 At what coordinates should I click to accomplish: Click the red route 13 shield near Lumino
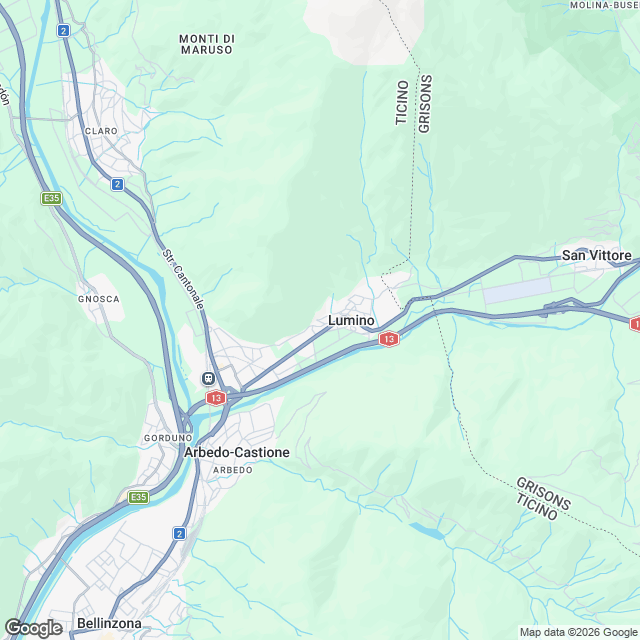click(389, 339)
